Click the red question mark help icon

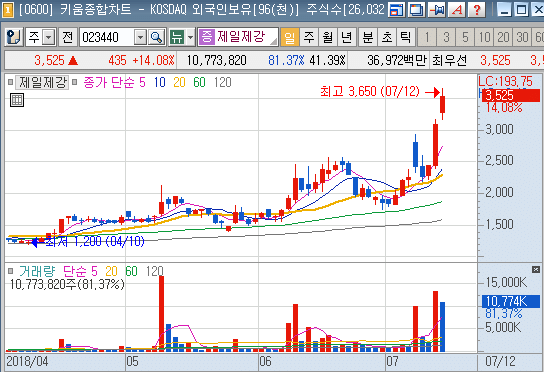coord(477,10)
